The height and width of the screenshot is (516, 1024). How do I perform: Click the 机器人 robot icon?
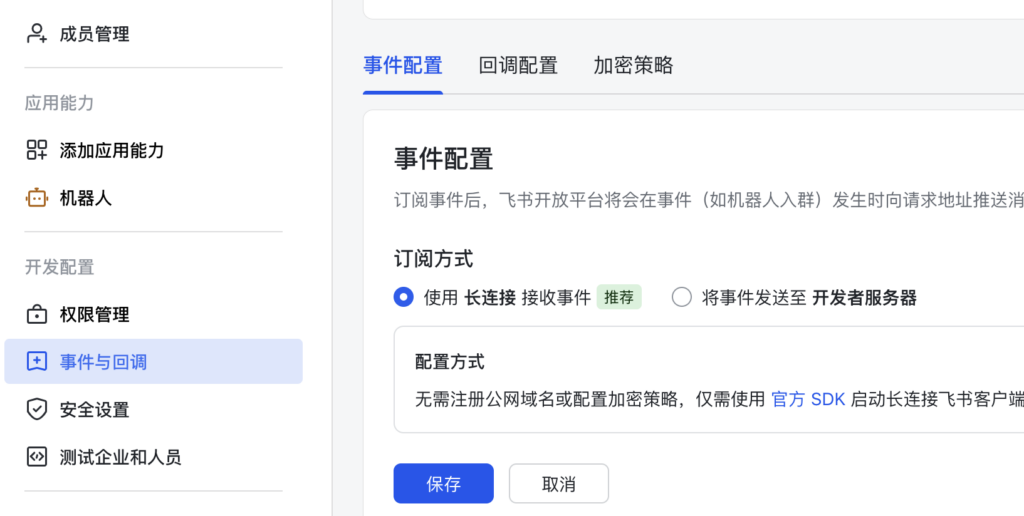click(x=37, y=198)
